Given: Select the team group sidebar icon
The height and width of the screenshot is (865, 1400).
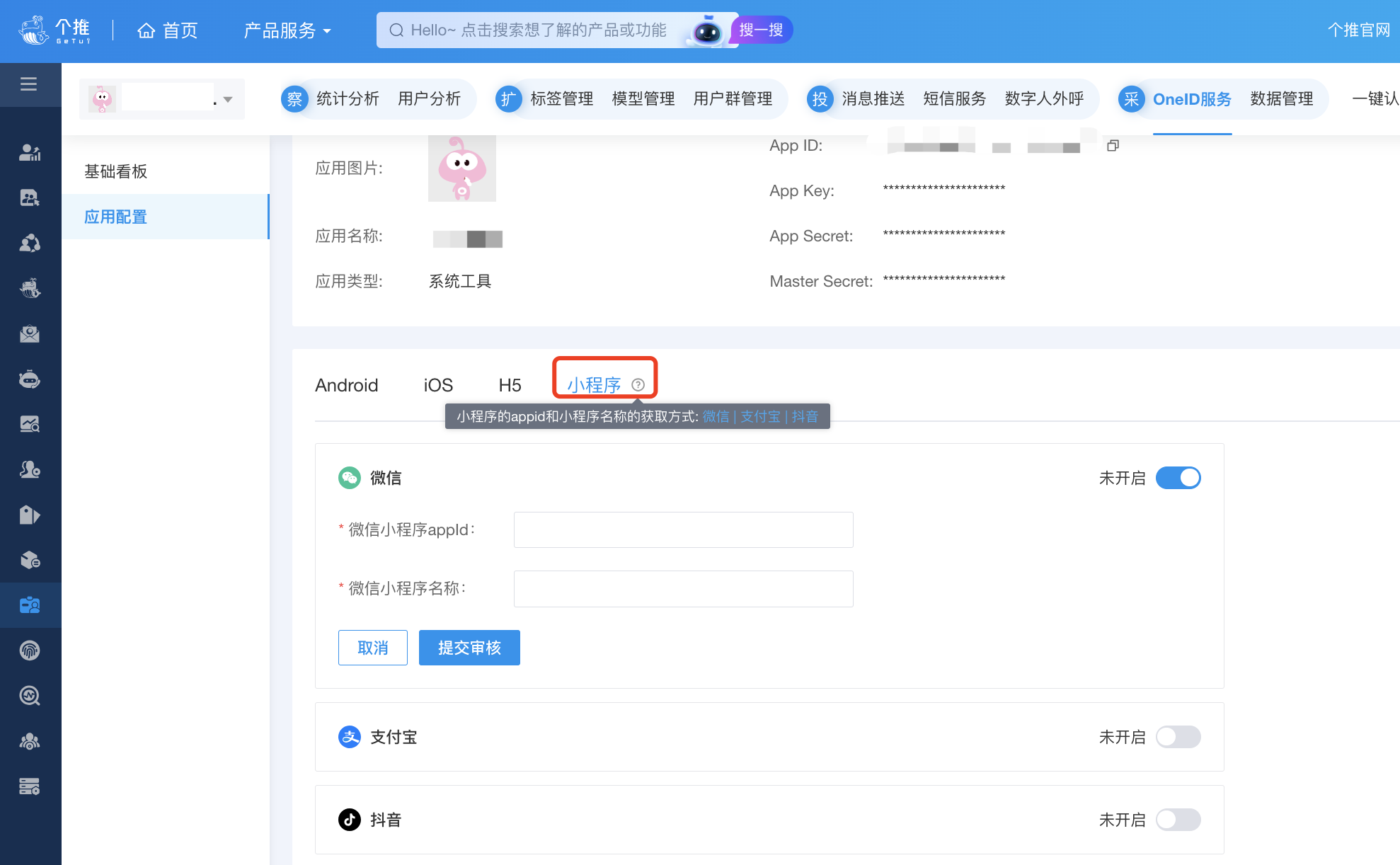Looking at the screenshot, I should pyautogui.click(x=30, y=741).
